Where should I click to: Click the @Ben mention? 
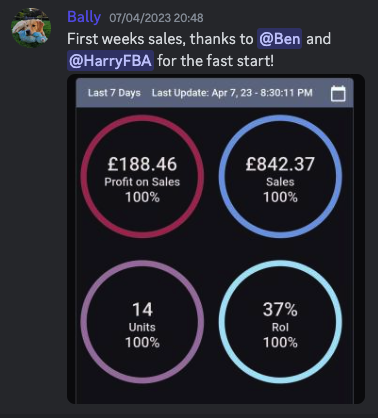point(279,39)
